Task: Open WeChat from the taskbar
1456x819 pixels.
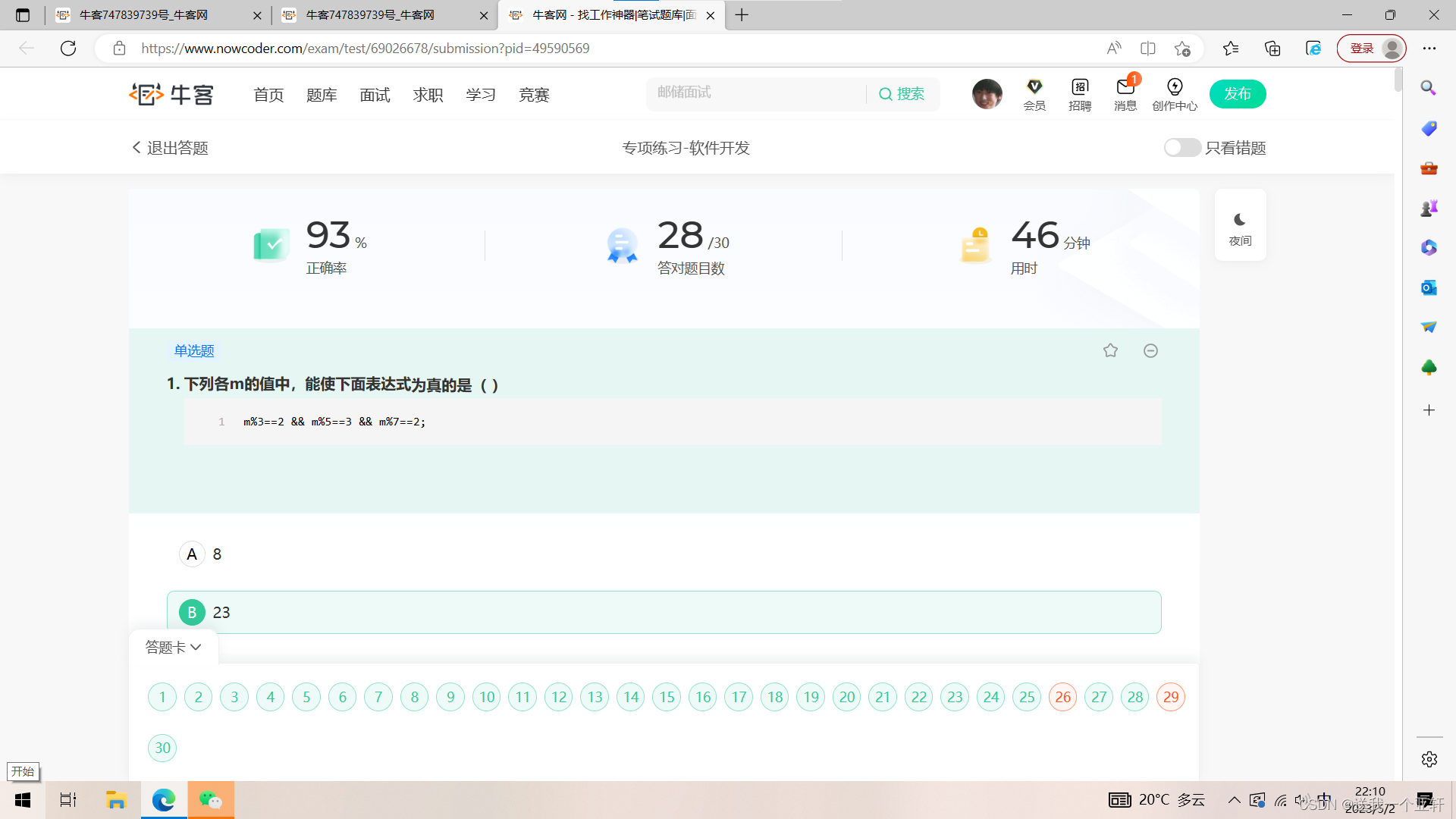Action: click(210, 799)
